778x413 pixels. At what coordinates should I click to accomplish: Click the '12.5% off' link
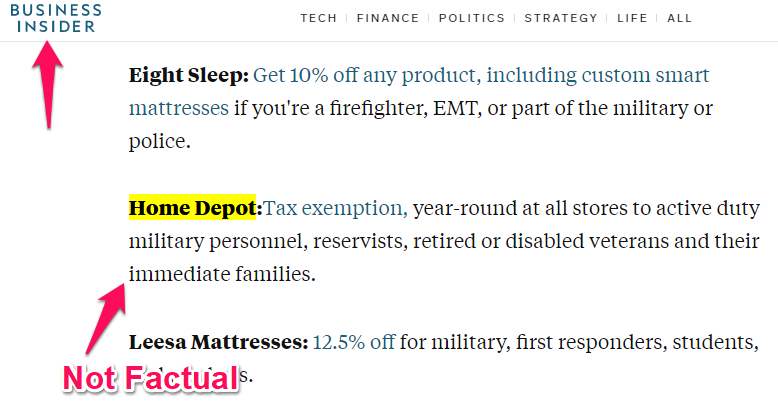coord(353,342)
